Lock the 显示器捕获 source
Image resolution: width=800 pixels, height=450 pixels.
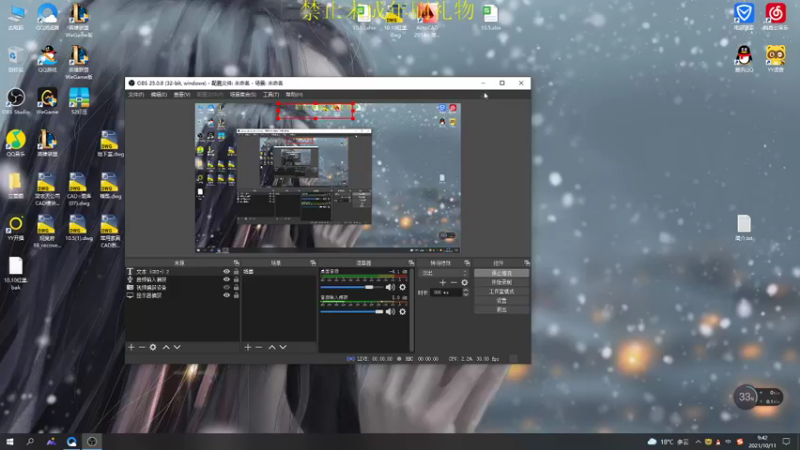(x=236, y=295)
